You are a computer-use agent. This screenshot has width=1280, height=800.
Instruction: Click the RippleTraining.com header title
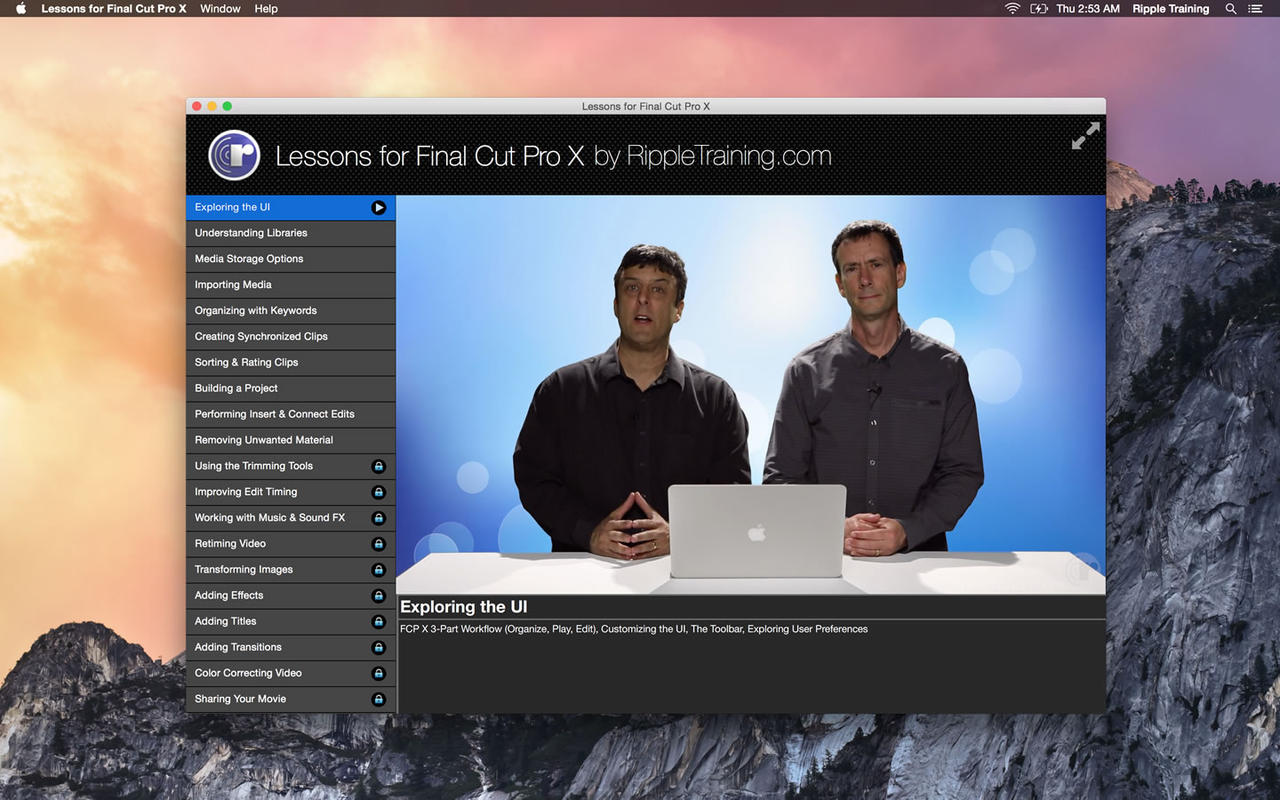tap(553, 156)
